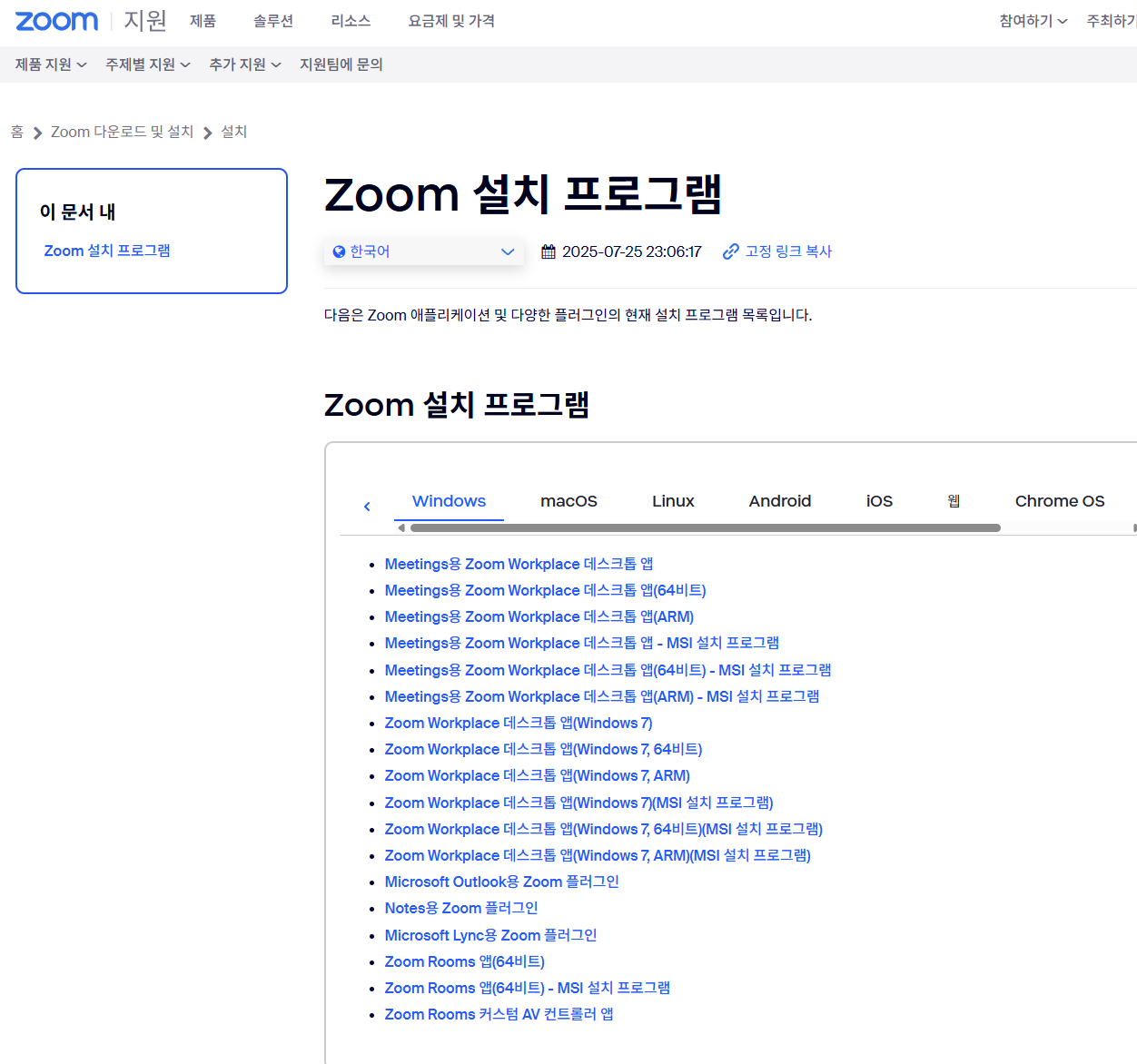Open the 한국어 language dropdown
Screen dimensions: 1137x1064
(424, 251)
